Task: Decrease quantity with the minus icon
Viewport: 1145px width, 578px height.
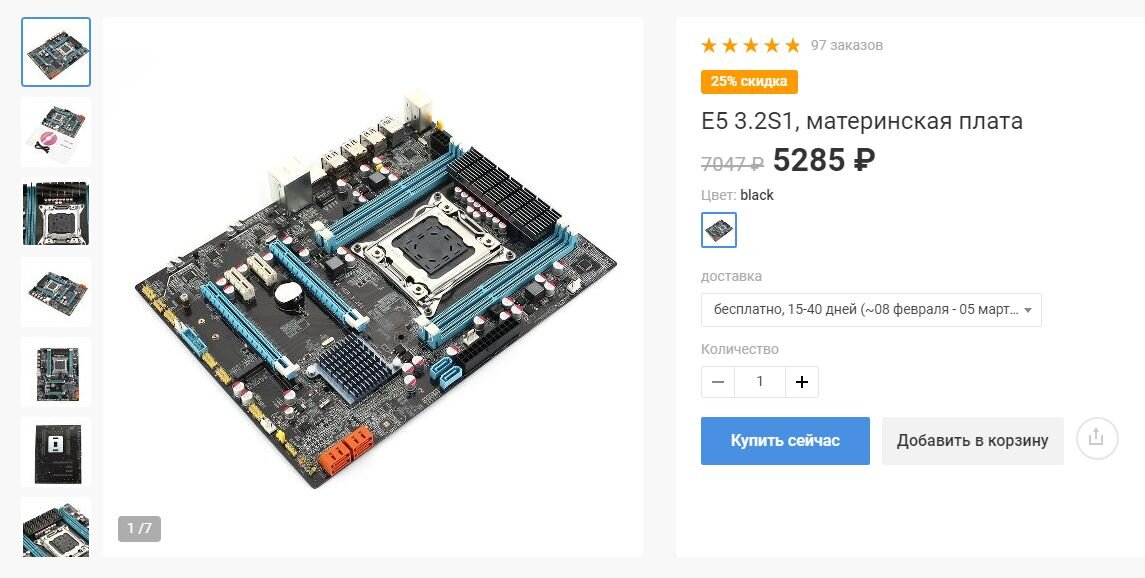Action: click(718, 382)
